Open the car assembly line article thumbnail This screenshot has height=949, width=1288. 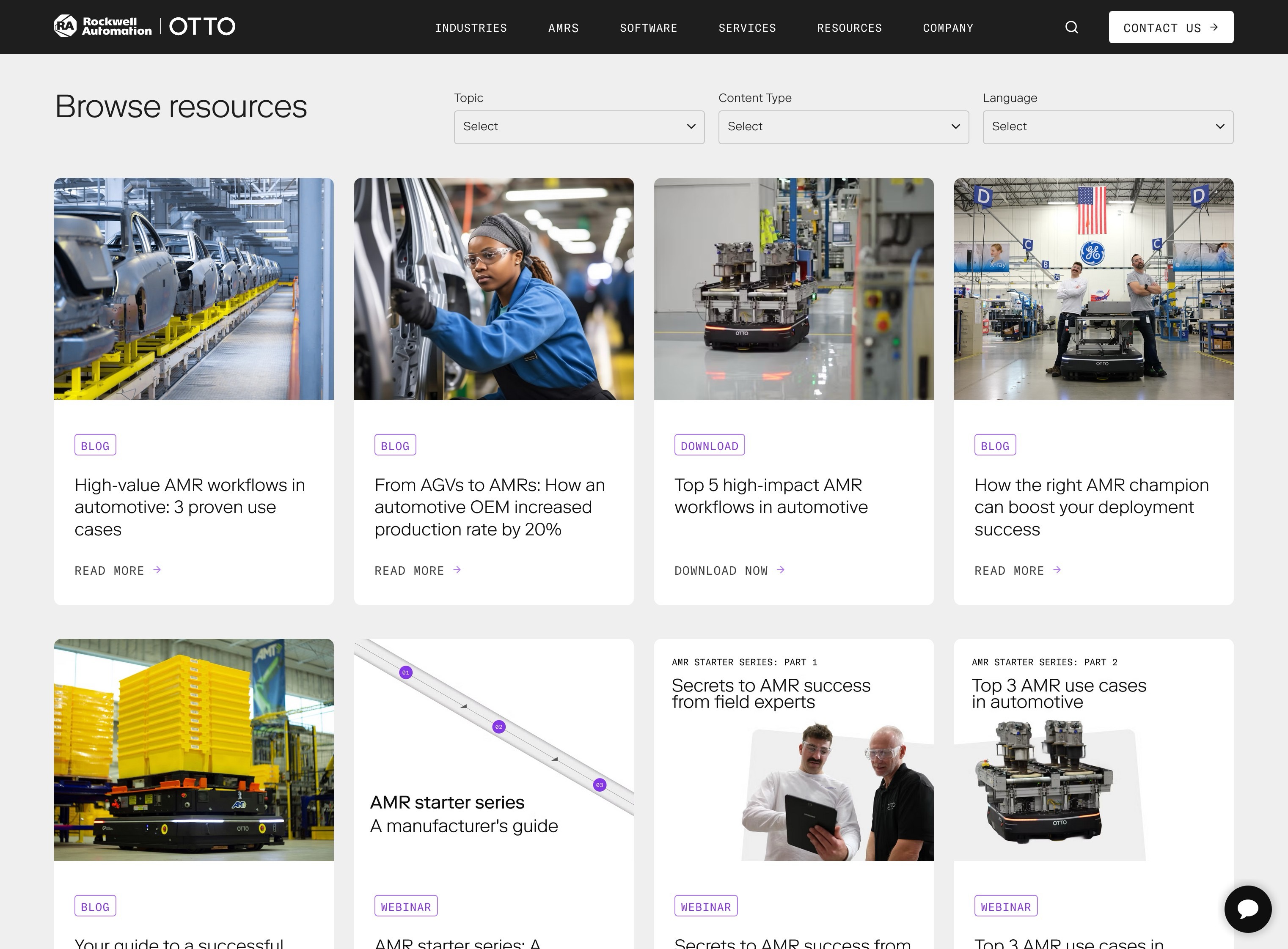(x=194, y=288)
